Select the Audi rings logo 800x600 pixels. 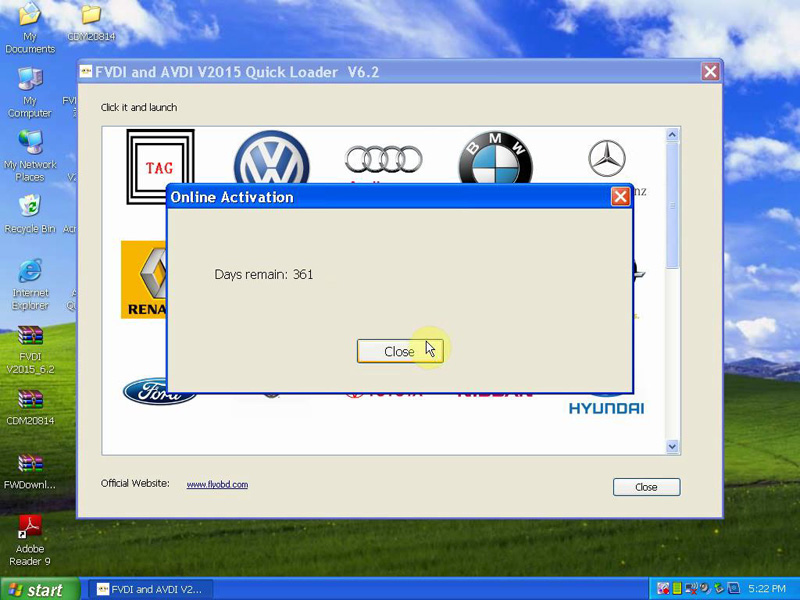pos(383,158)
